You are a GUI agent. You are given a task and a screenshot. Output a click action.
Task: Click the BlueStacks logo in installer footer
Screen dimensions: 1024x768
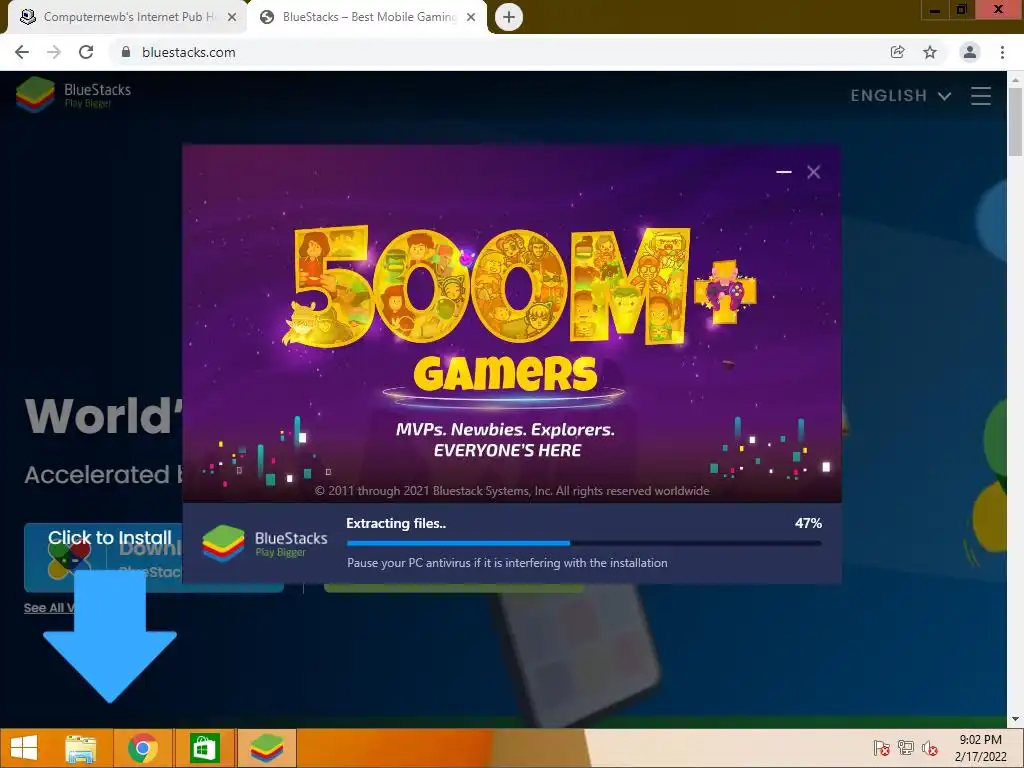[x=264, y=543]
